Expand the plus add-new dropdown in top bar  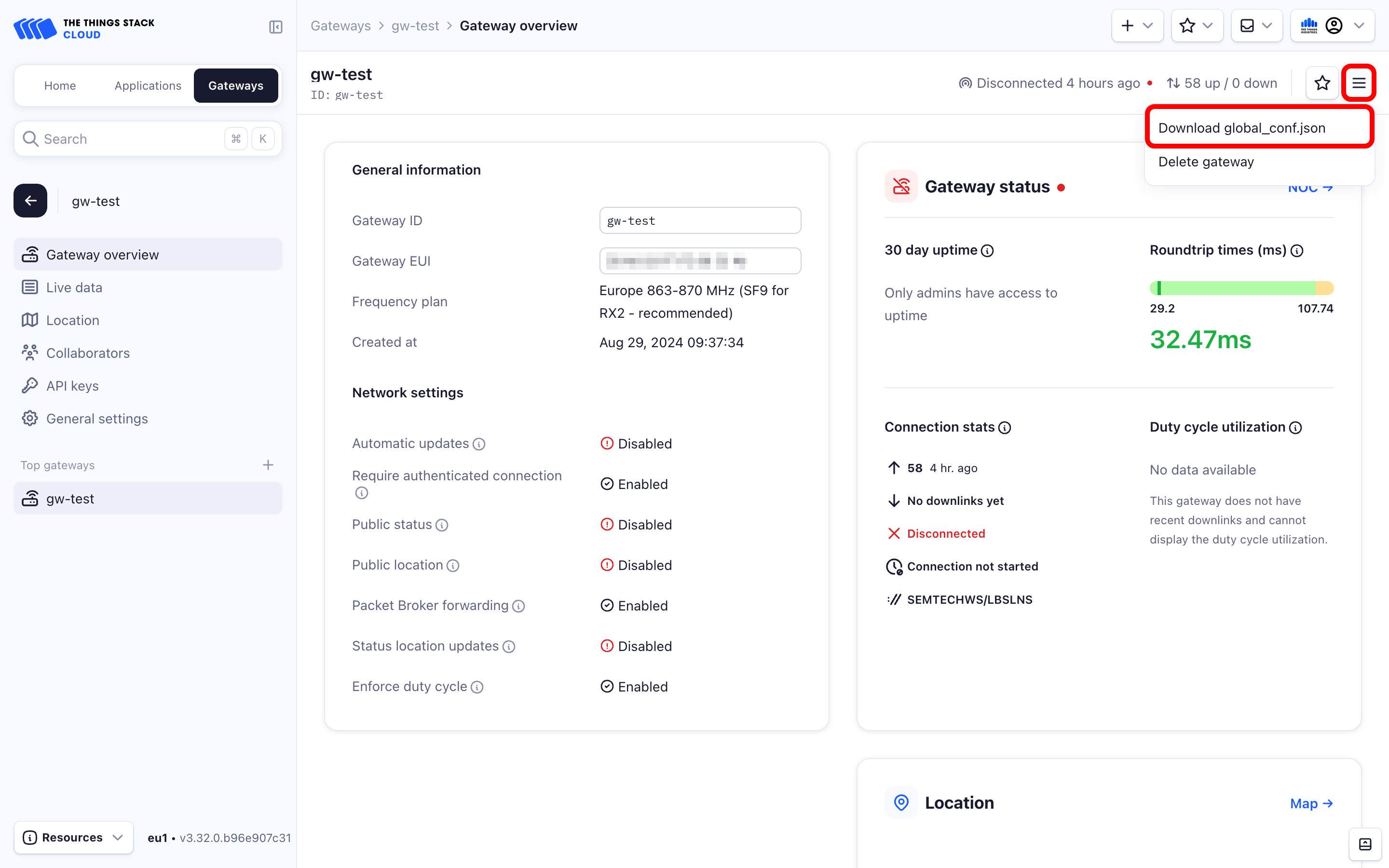pyautogui.click(x=1137, y=26)
